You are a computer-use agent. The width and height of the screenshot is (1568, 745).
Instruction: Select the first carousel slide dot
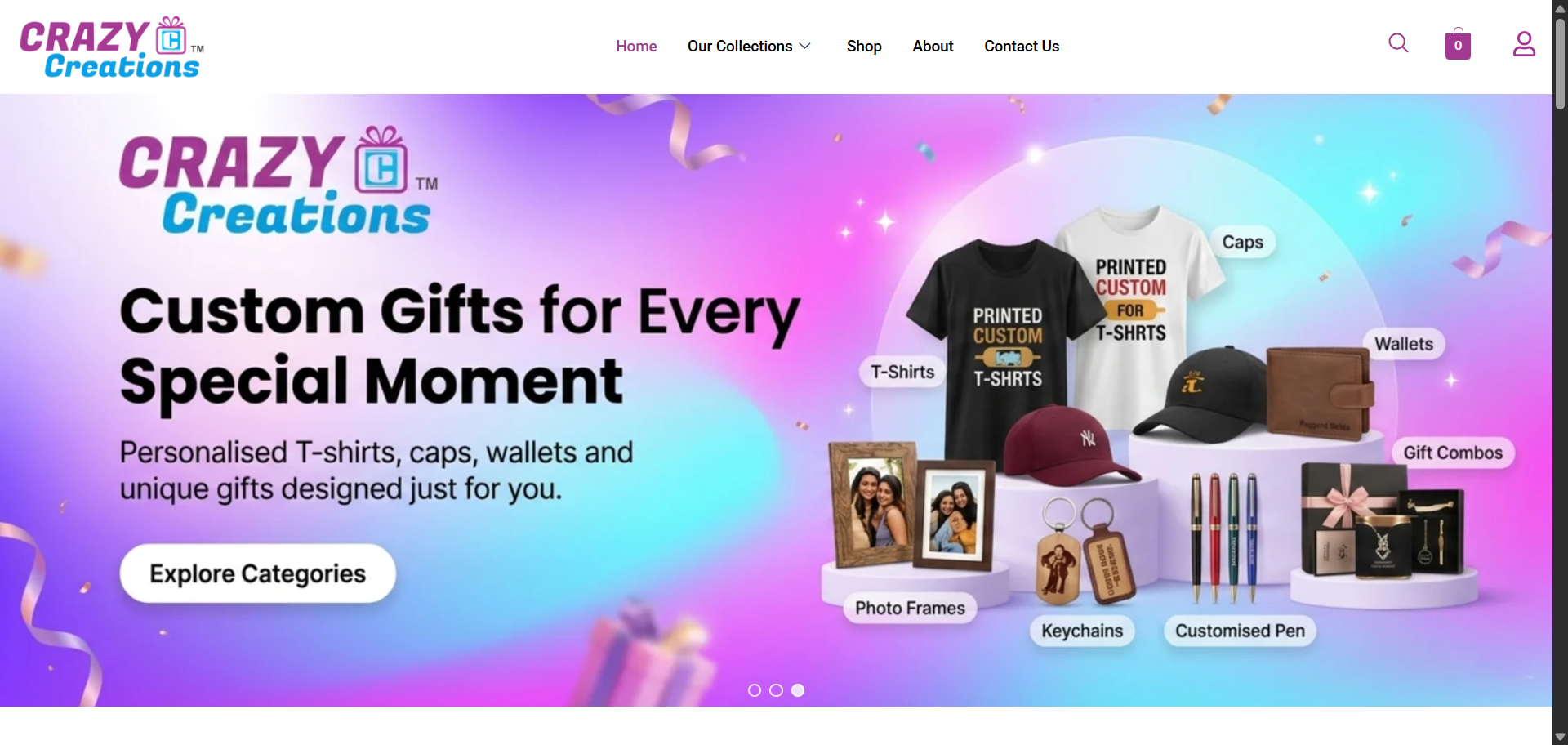coord(755,690)
